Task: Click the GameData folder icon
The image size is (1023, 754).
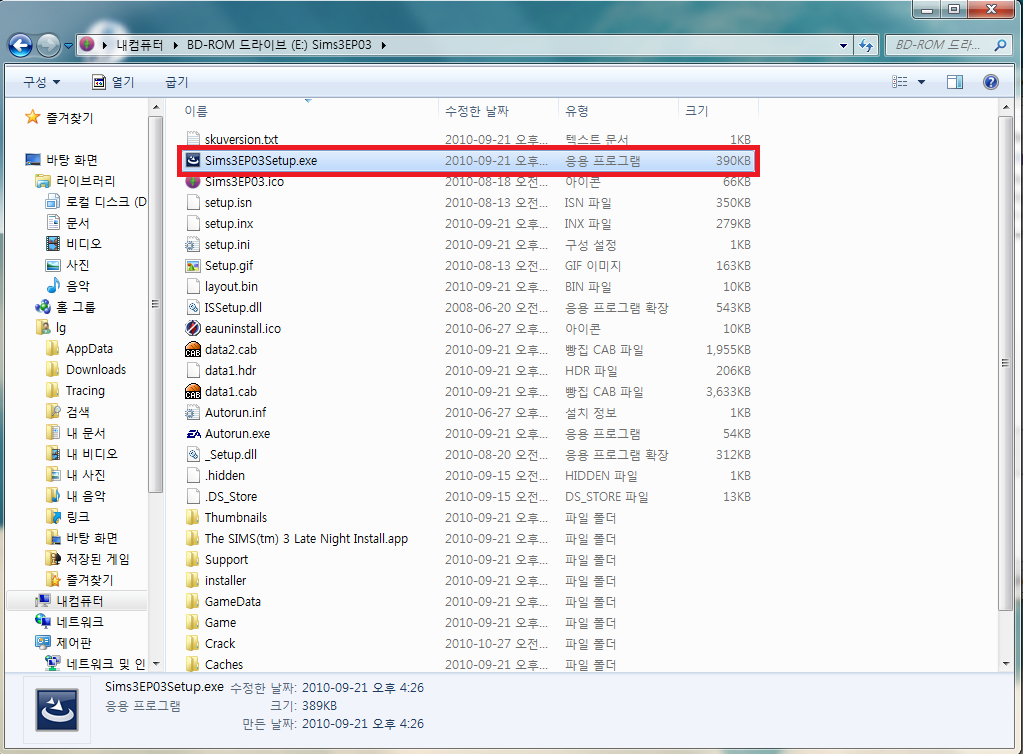Action: (x=192, y=601)
